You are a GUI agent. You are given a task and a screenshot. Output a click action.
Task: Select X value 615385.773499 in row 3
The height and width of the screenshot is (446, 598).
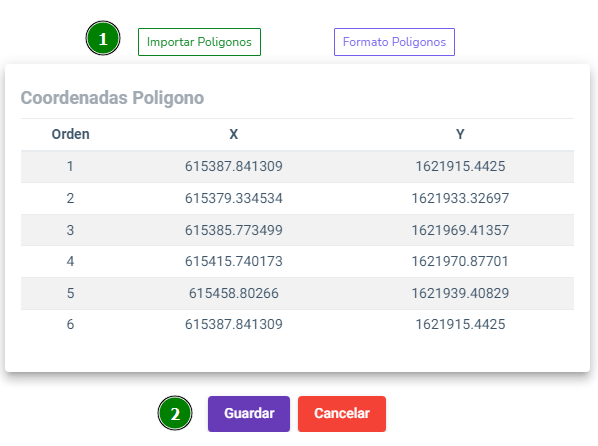pyautogui.click(x=234, y=230)
